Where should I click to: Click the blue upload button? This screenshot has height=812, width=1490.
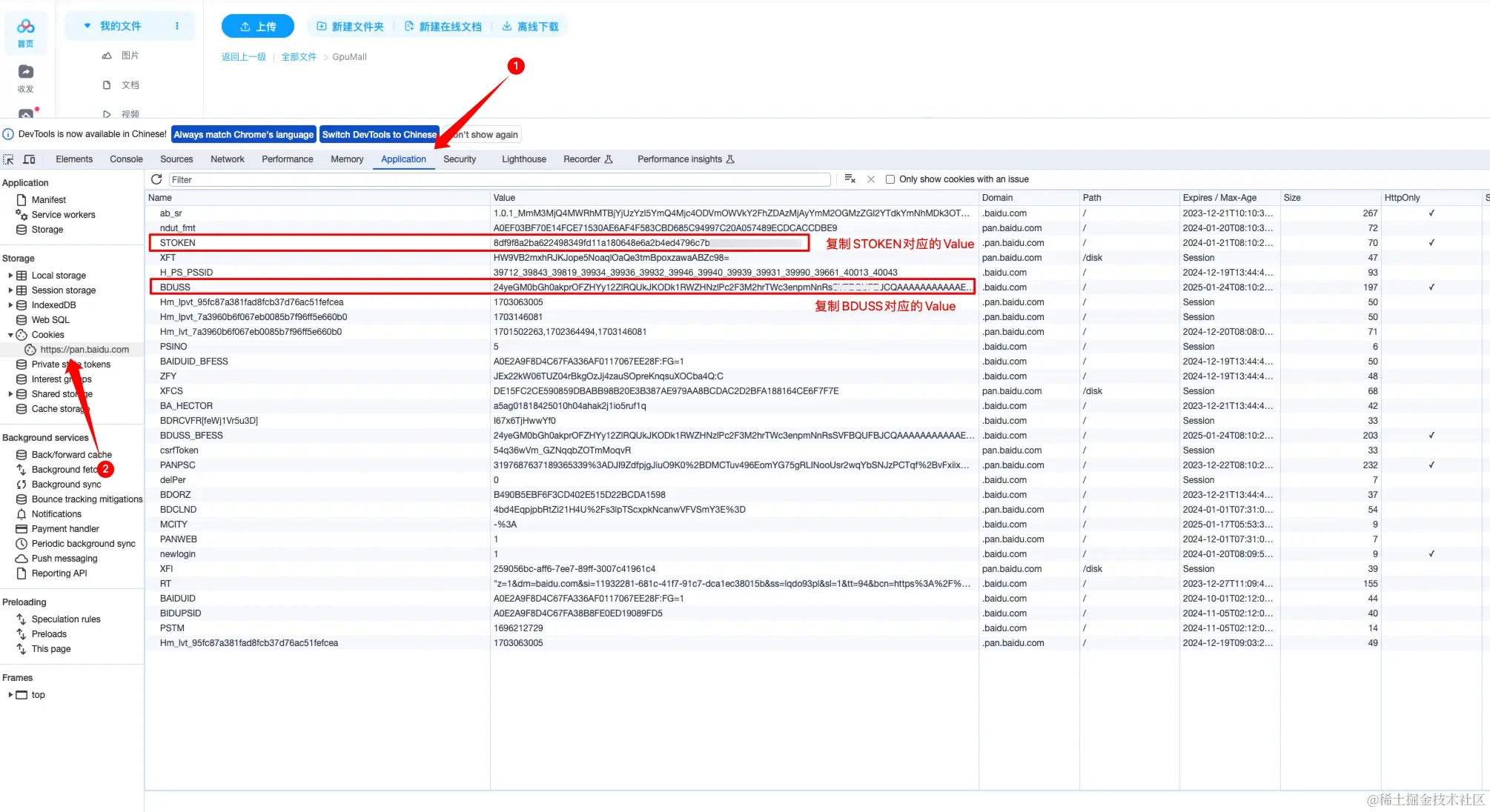[x=257, y=27]
